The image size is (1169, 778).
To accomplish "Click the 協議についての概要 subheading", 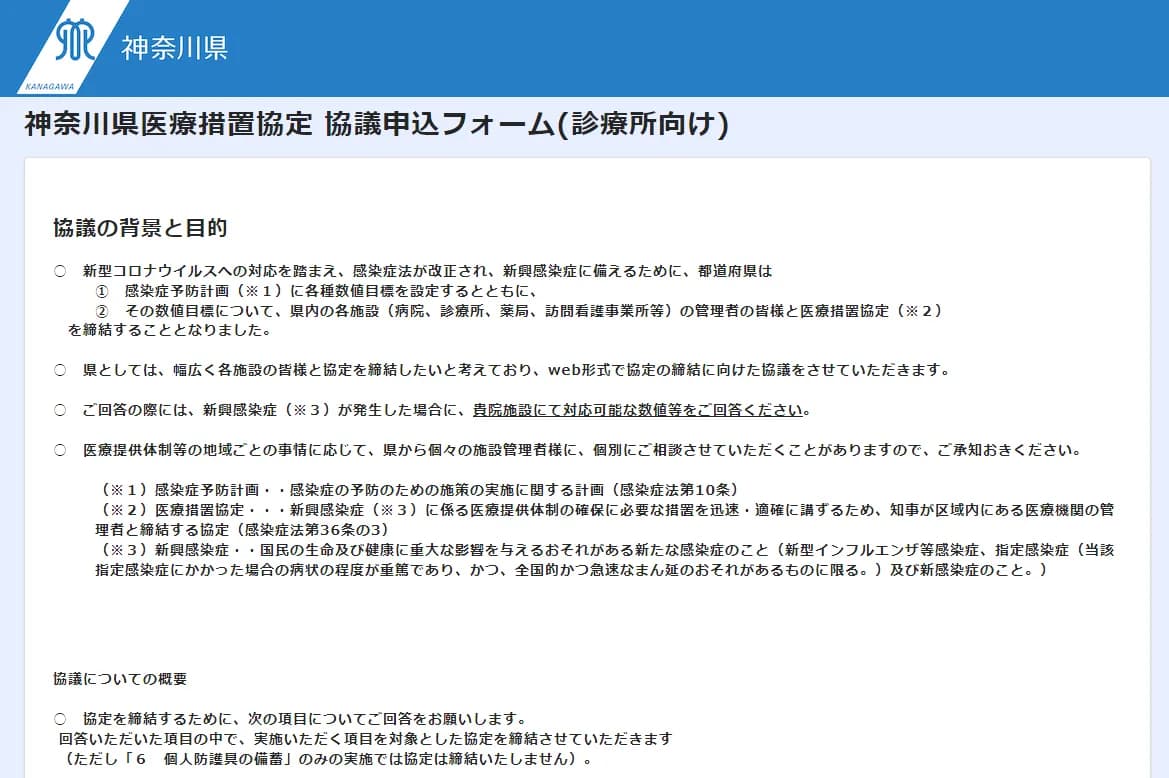I will [120, 679].
